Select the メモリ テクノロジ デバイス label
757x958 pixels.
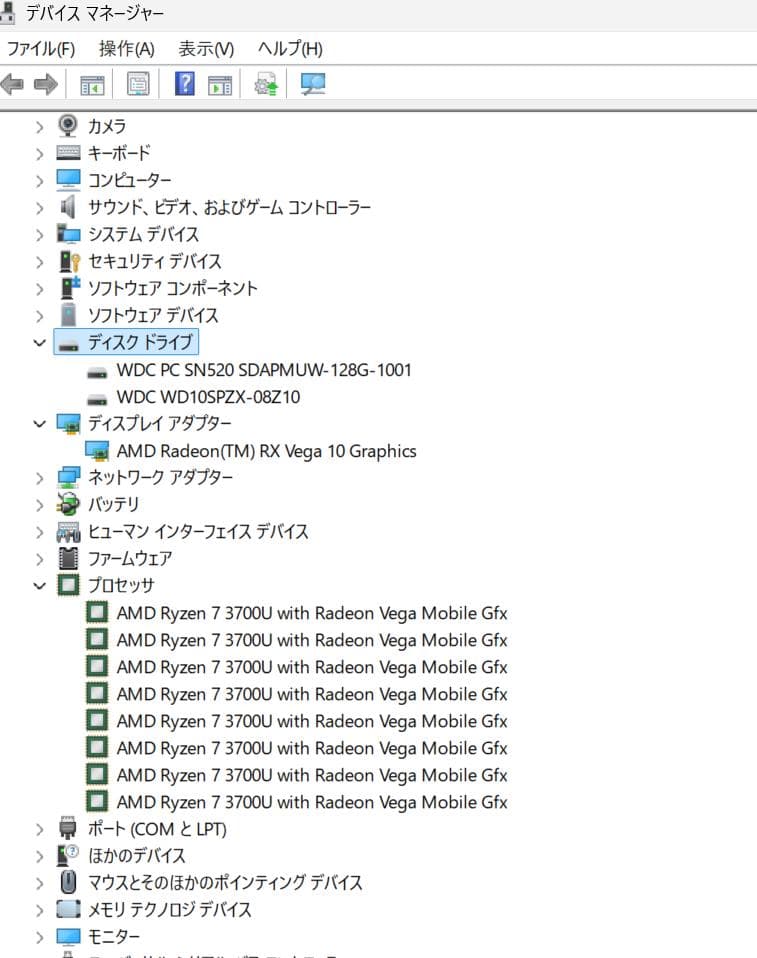pos(169,909)
